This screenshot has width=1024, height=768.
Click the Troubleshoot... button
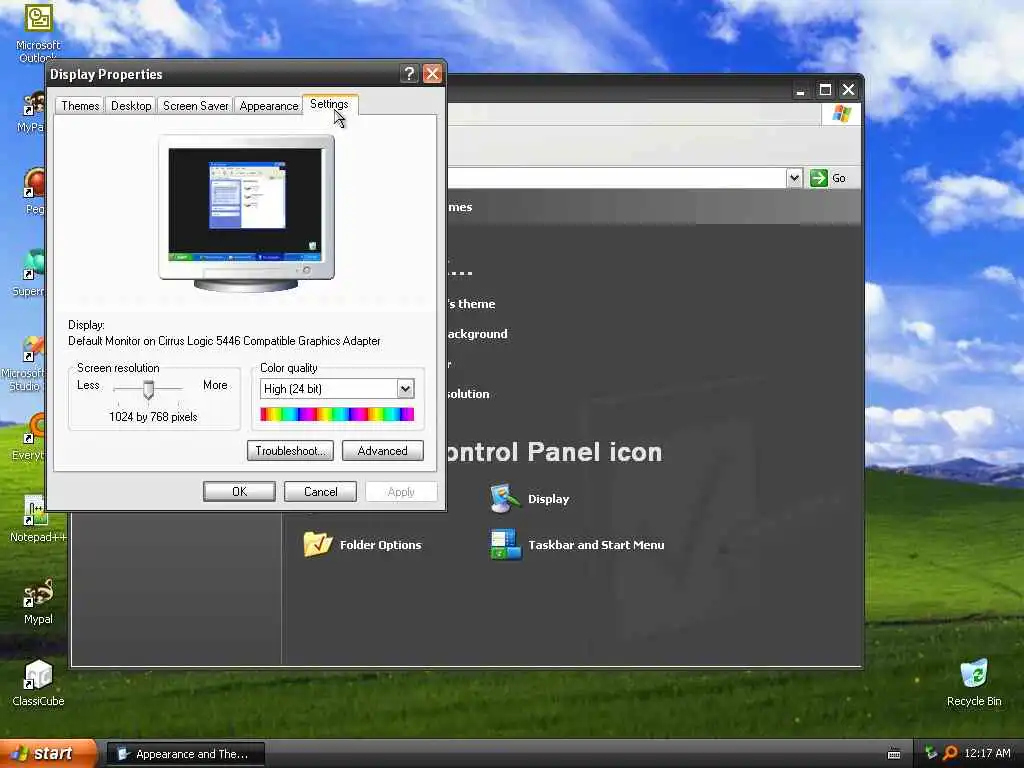(x=290, y=451)
